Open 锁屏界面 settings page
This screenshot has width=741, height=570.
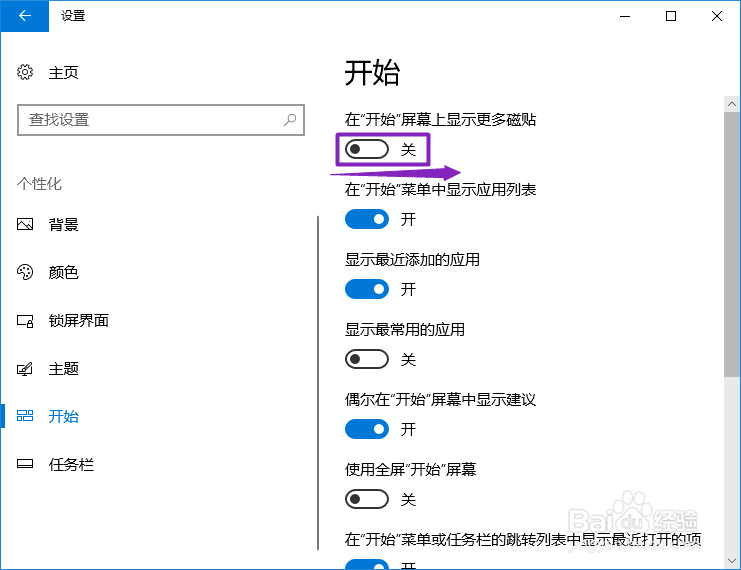click(78, 321)
